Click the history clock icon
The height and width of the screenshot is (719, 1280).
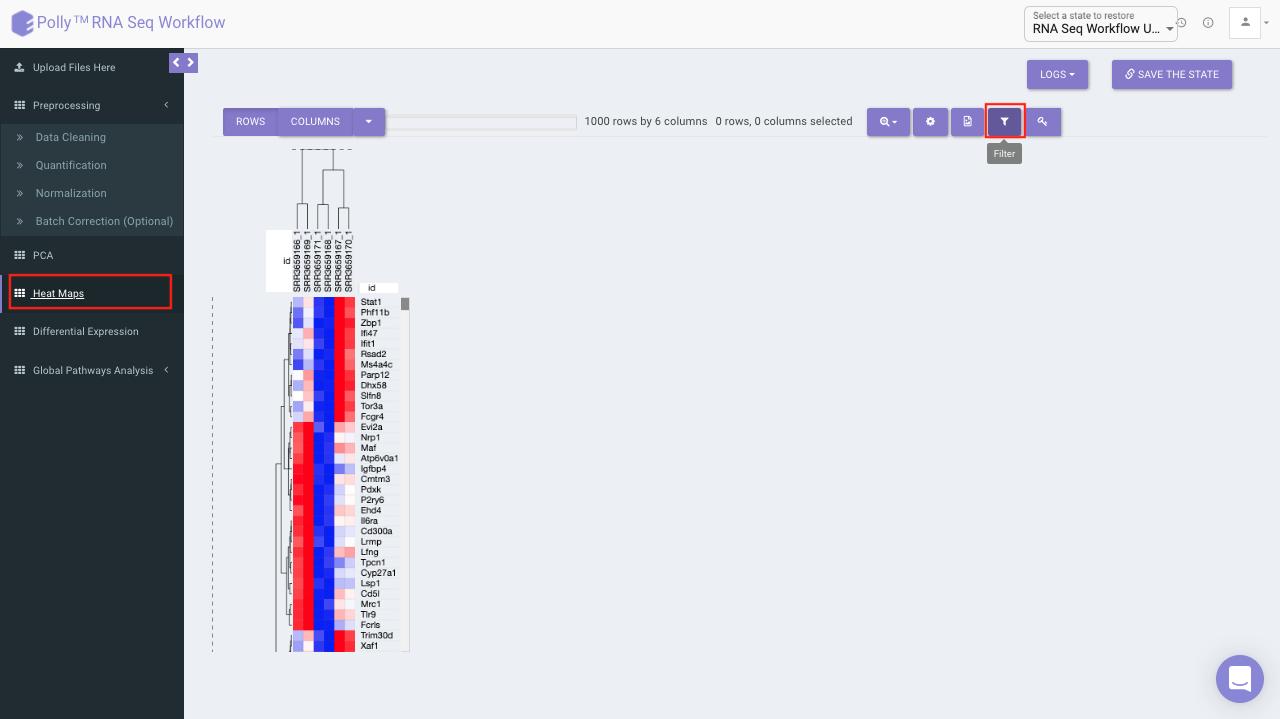click(x=1182, y=23)
